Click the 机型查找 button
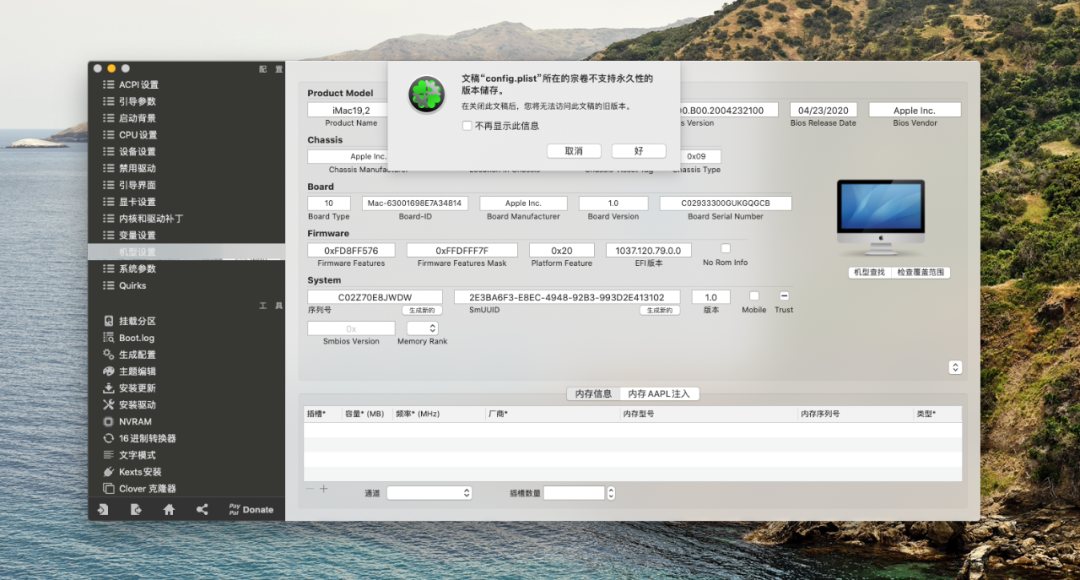 pyautogui.click(x=869, y=273)
